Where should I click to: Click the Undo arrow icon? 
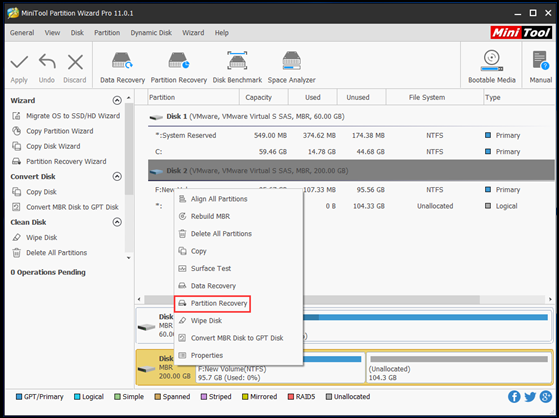(x=47, y=62)
